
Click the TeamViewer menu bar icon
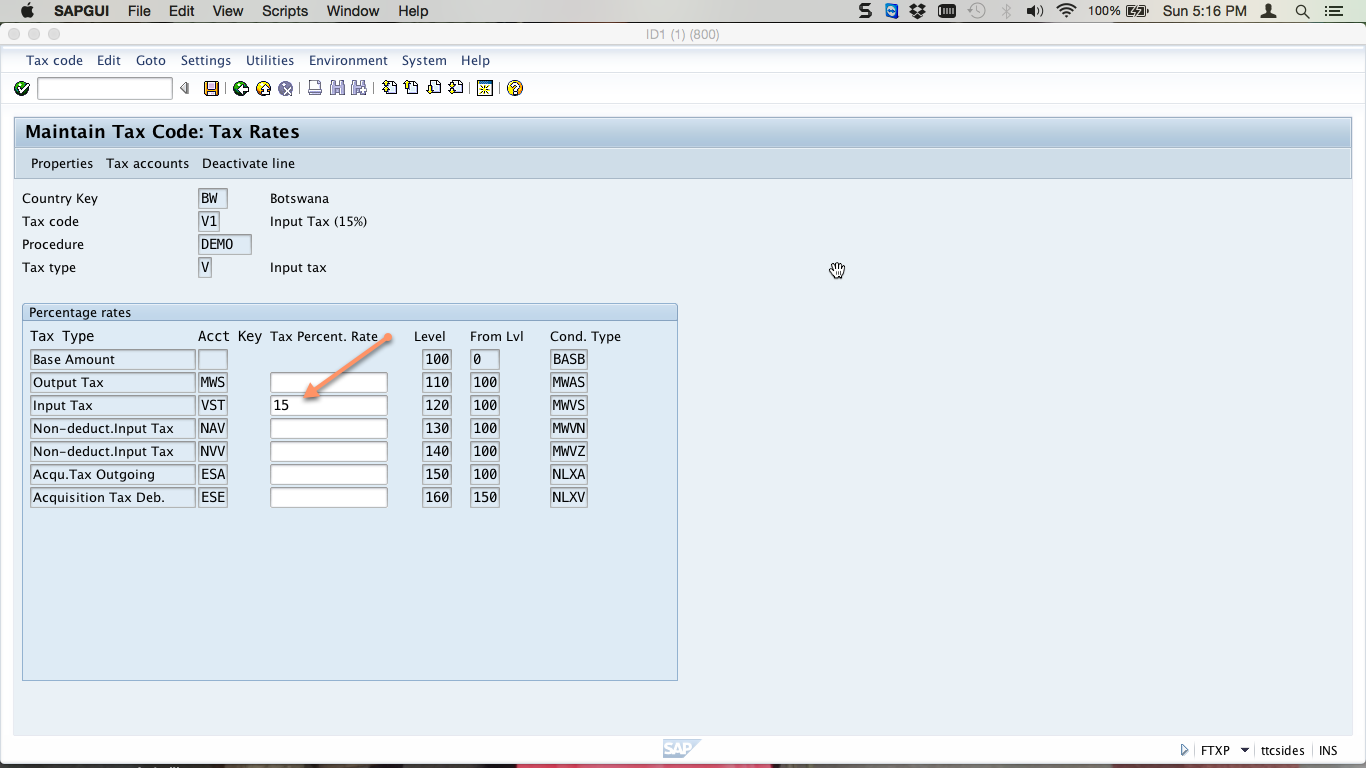click(892, 11)
